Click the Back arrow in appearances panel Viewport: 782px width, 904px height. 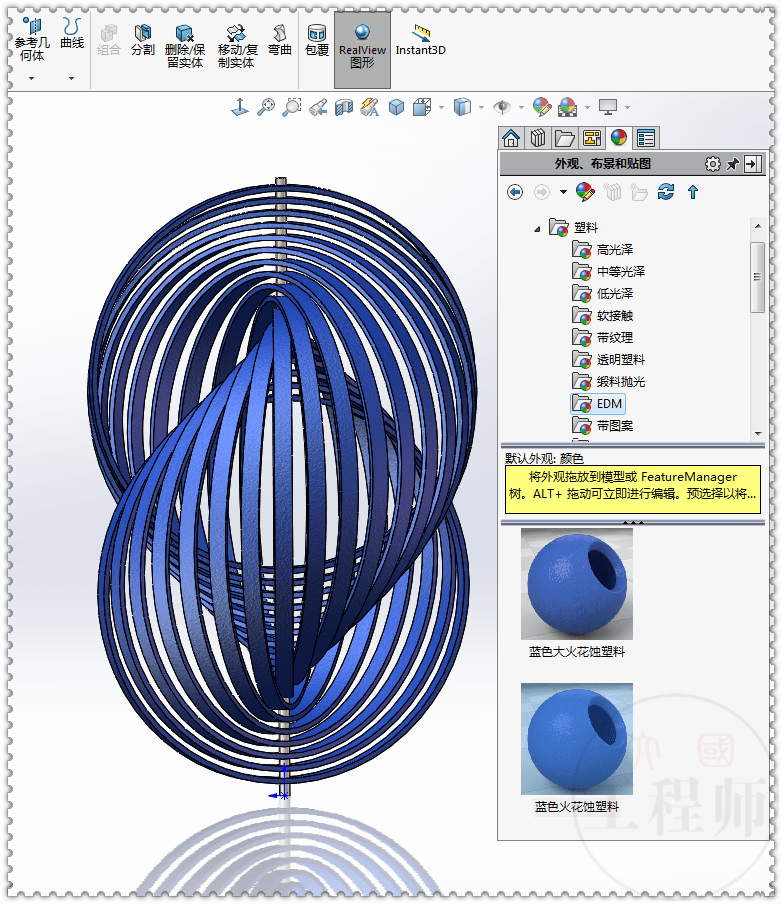click(x=515, y=192)
